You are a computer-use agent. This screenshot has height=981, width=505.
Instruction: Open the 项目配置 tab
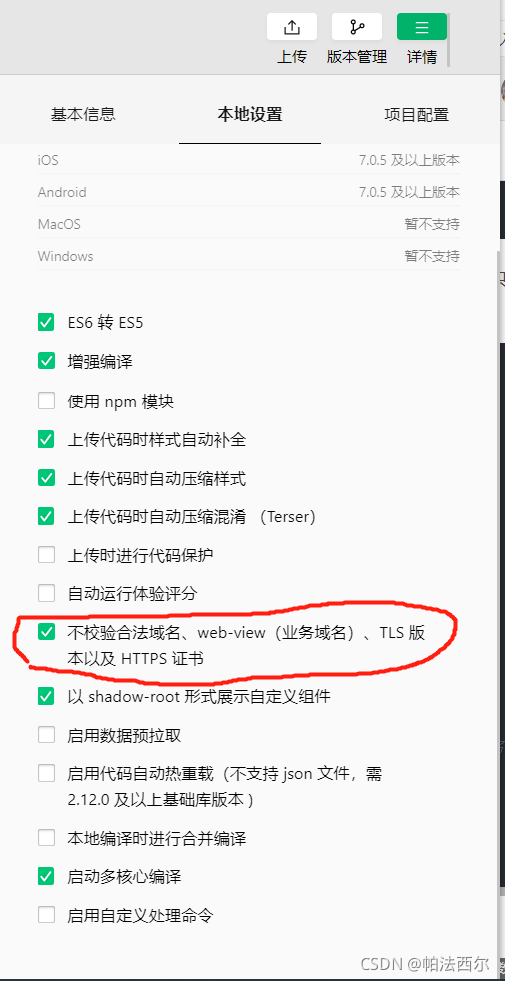coord(416,114)
